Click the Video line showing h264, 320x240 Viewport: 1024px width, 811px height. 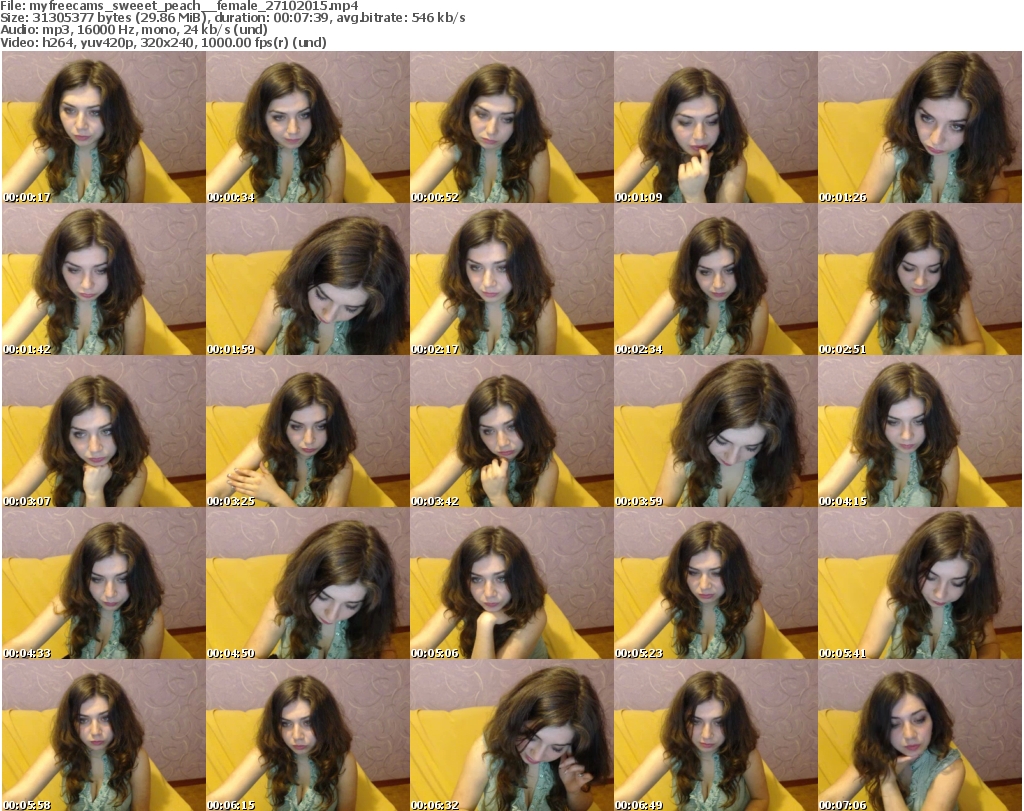pyautogui.click(x=163, y=42)
